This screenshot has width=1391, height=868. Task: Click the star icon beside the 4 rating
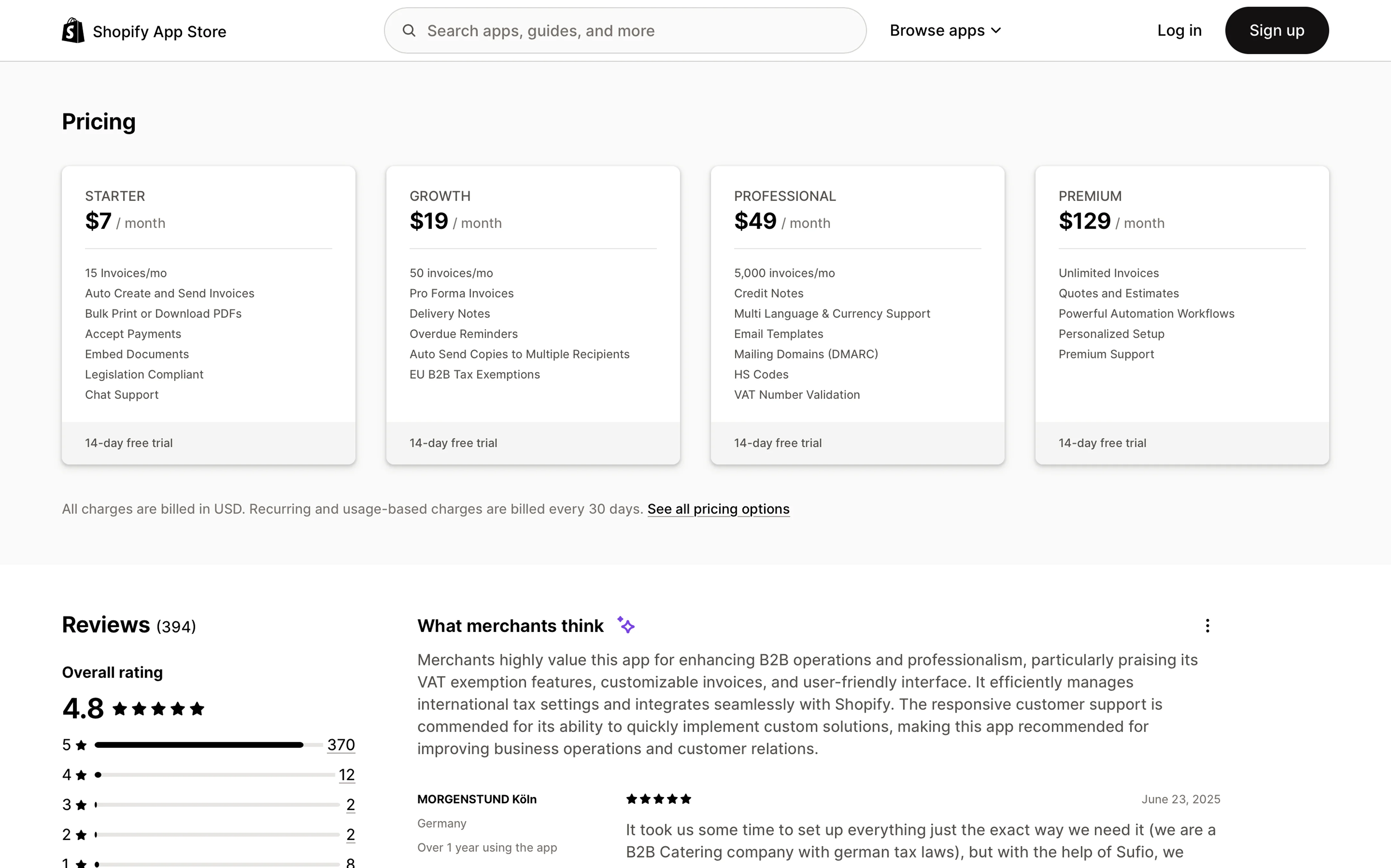pos(81,775)
